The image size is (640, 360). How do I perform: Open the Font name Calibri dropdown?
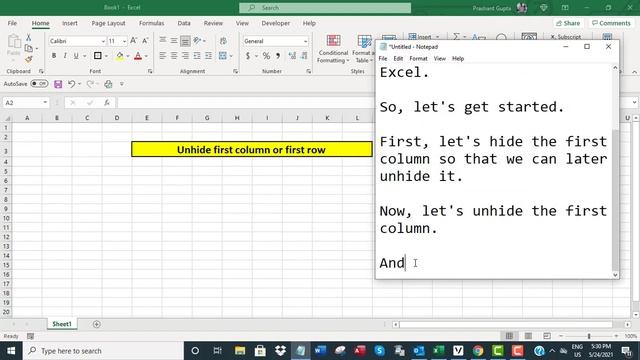(103, 41)
